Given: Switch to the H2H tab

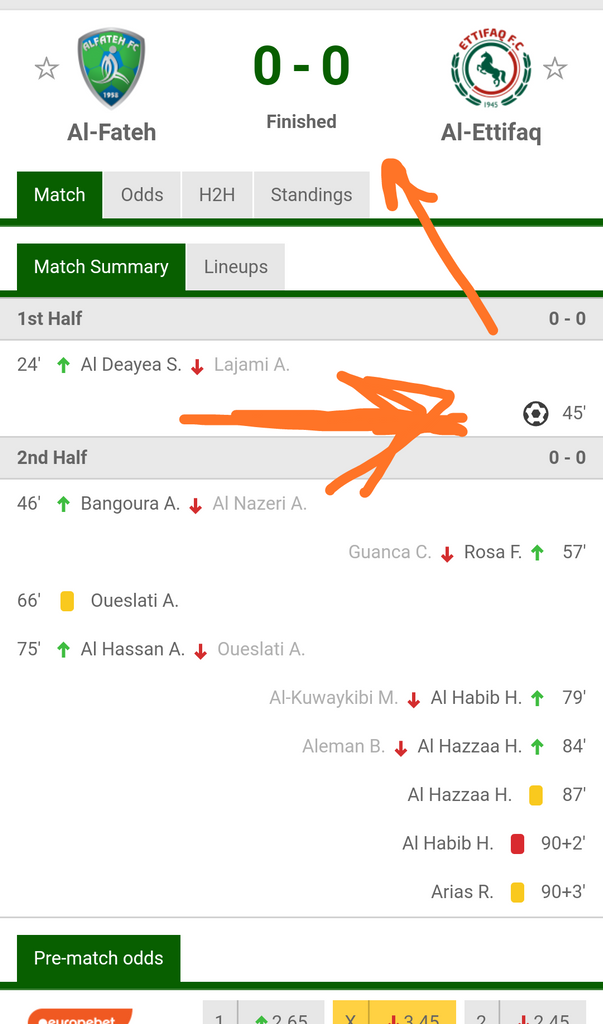Looking at the screenshot, I should point(217,195).
